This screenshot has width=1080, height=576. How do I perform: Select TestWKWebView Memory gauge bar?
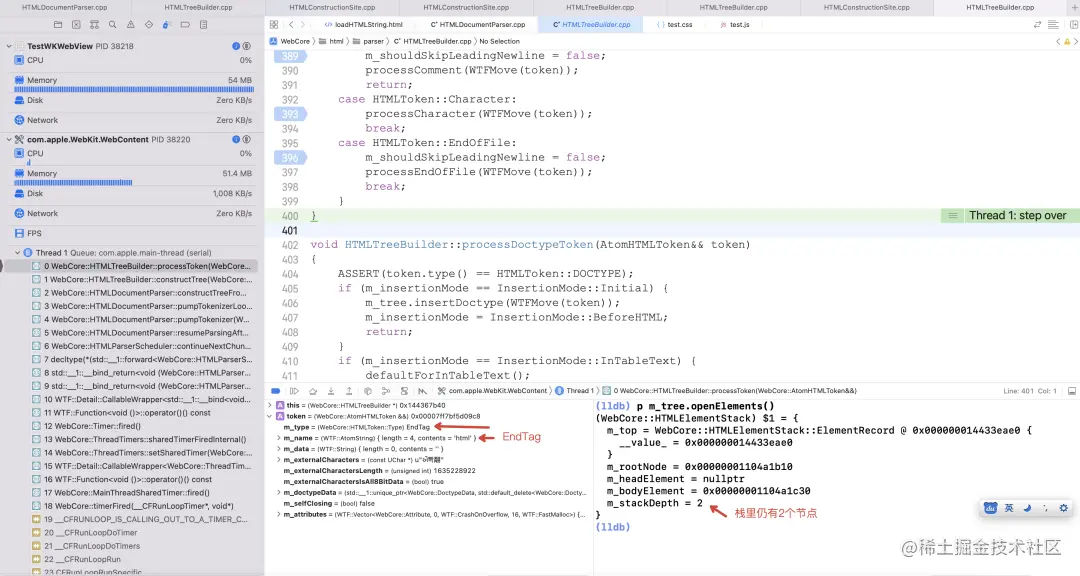[x=134, y=90]
